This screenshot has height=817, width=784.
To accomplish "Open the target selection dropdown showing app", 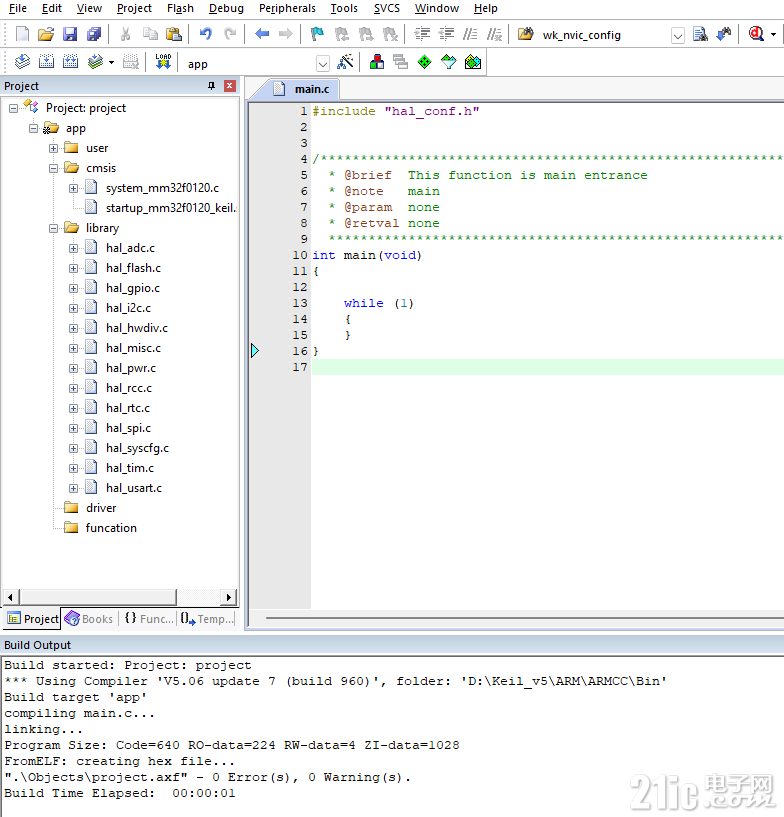I will (323, 64).
